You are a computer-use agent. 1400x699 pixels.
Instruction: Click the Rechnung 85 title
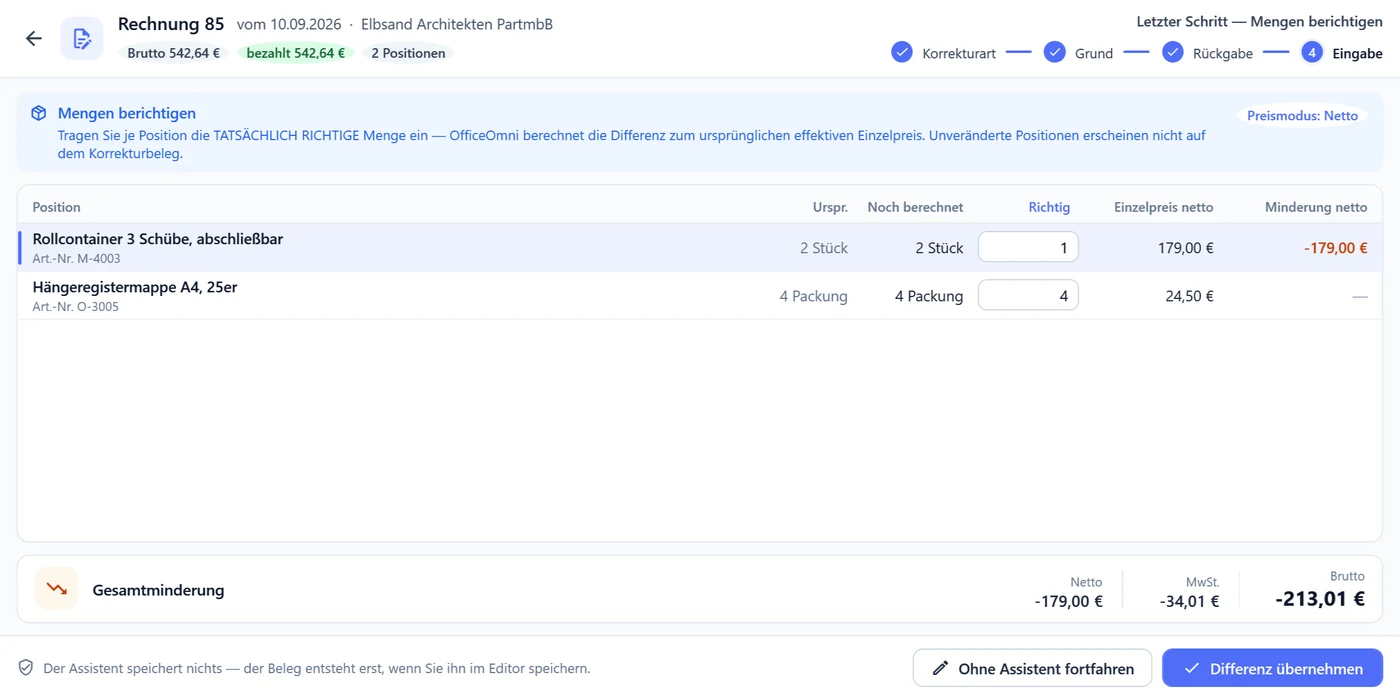pos(171,24)
